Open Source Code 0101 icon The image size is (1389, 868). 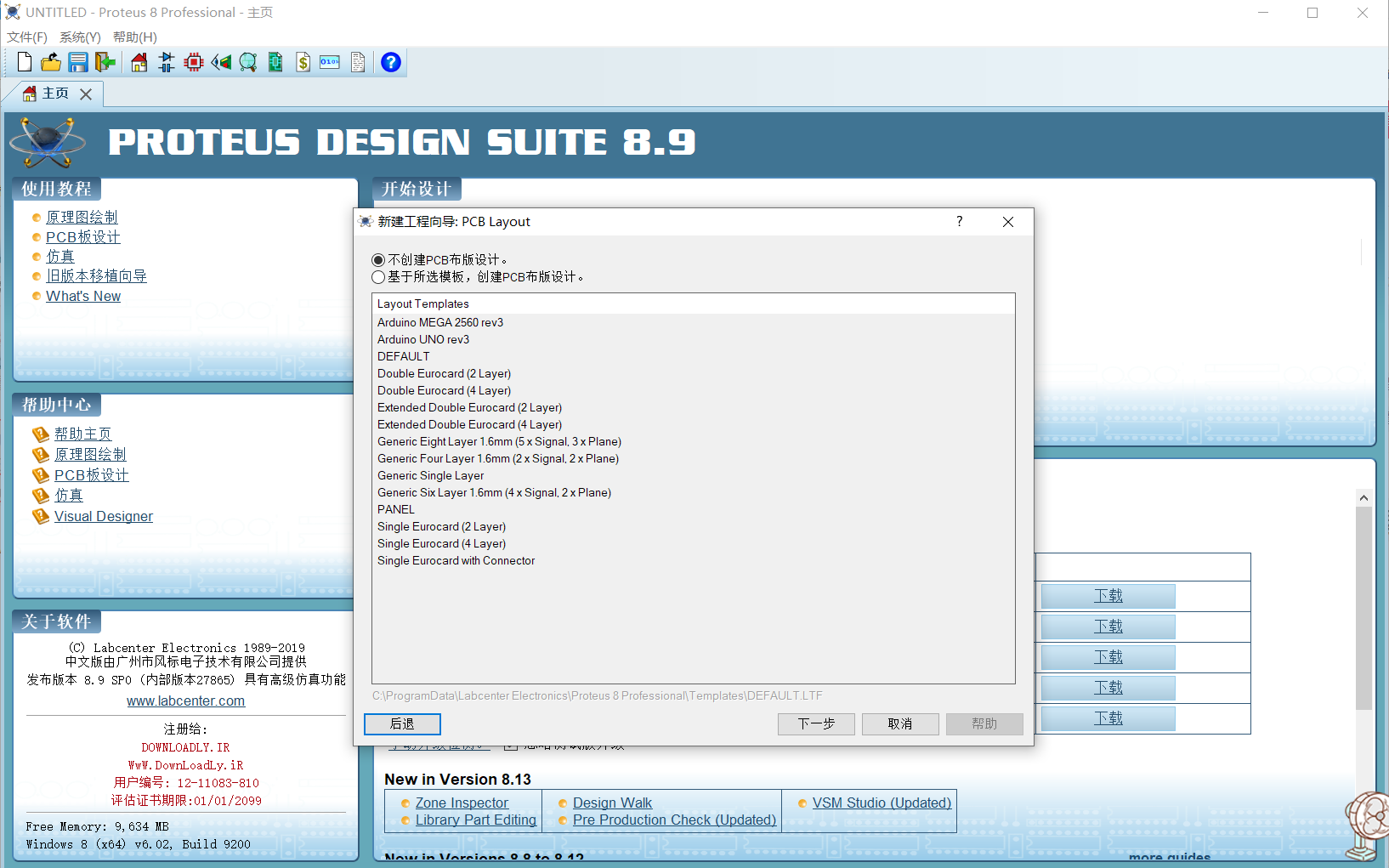pyautogui.click(x=330, y=62)
